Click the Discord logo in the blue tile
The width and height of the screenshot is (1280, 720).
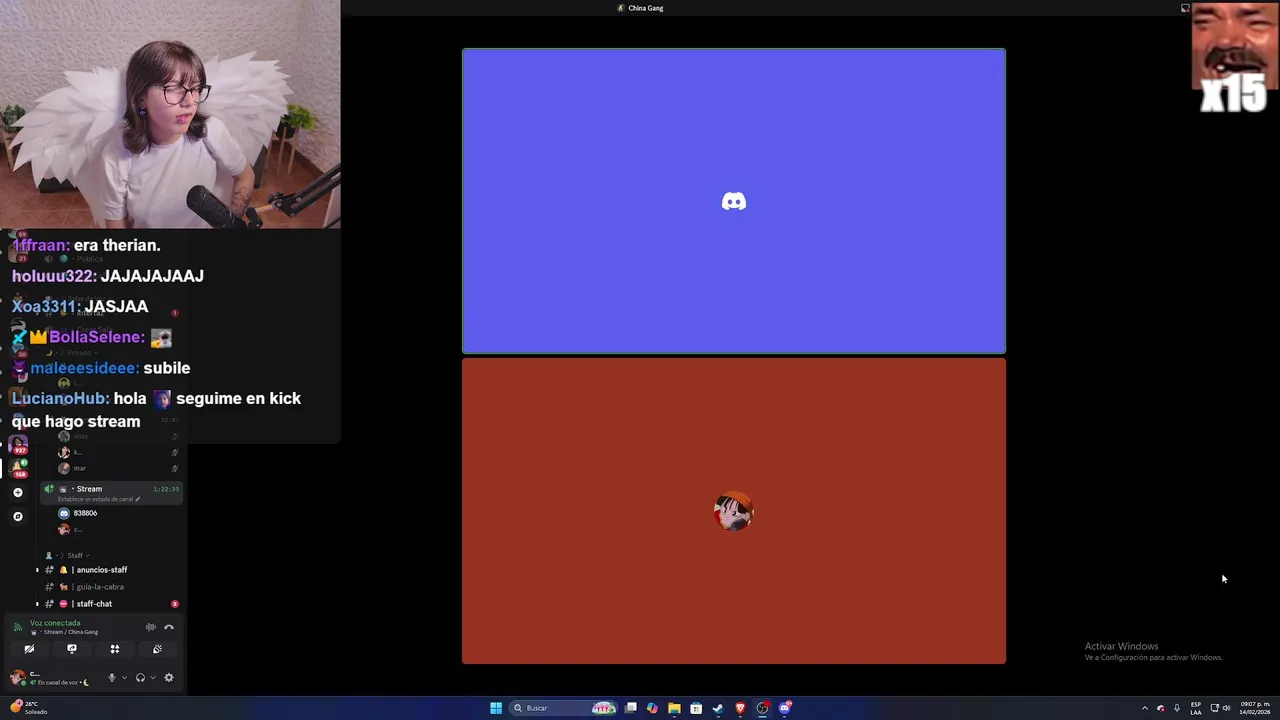734,201
